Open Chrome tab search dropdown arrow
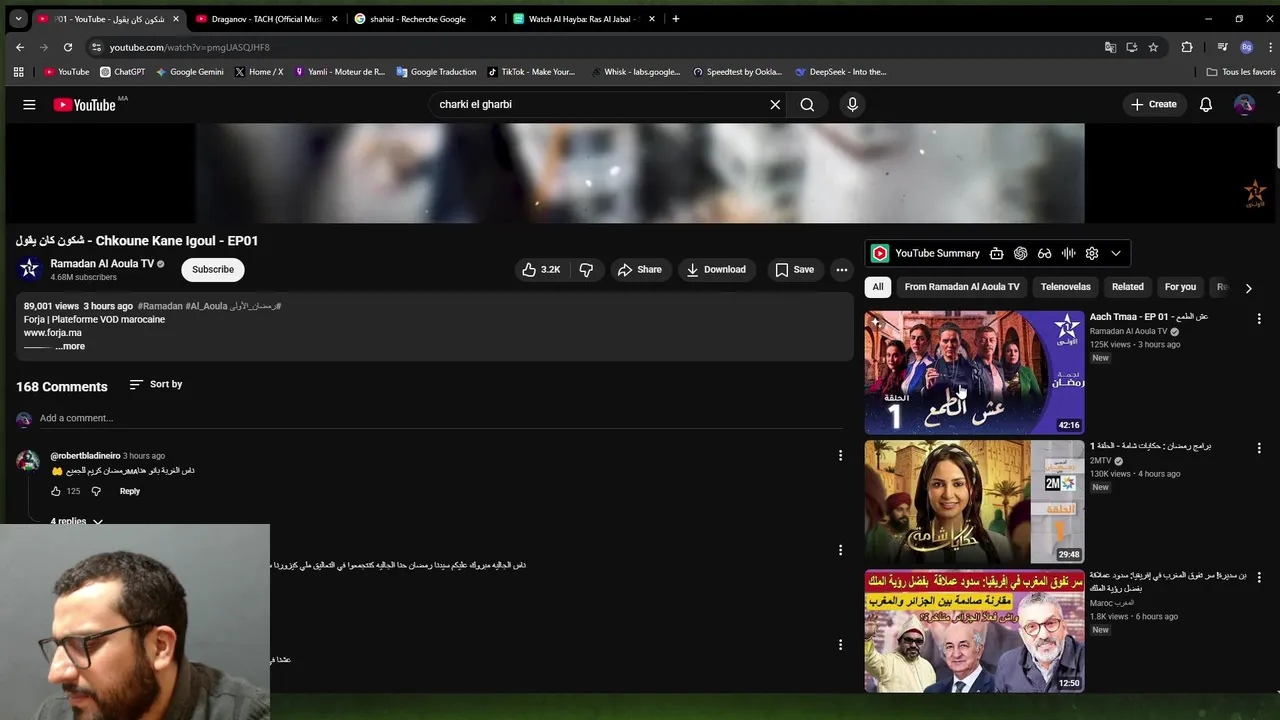The height and width of the screenshot is (720, 1280). (18, 19)
